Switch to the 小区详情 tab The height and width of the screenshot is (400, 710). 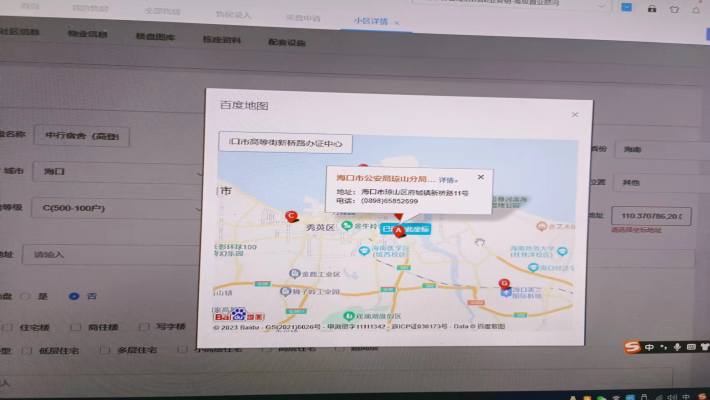[x=370, y=21]
